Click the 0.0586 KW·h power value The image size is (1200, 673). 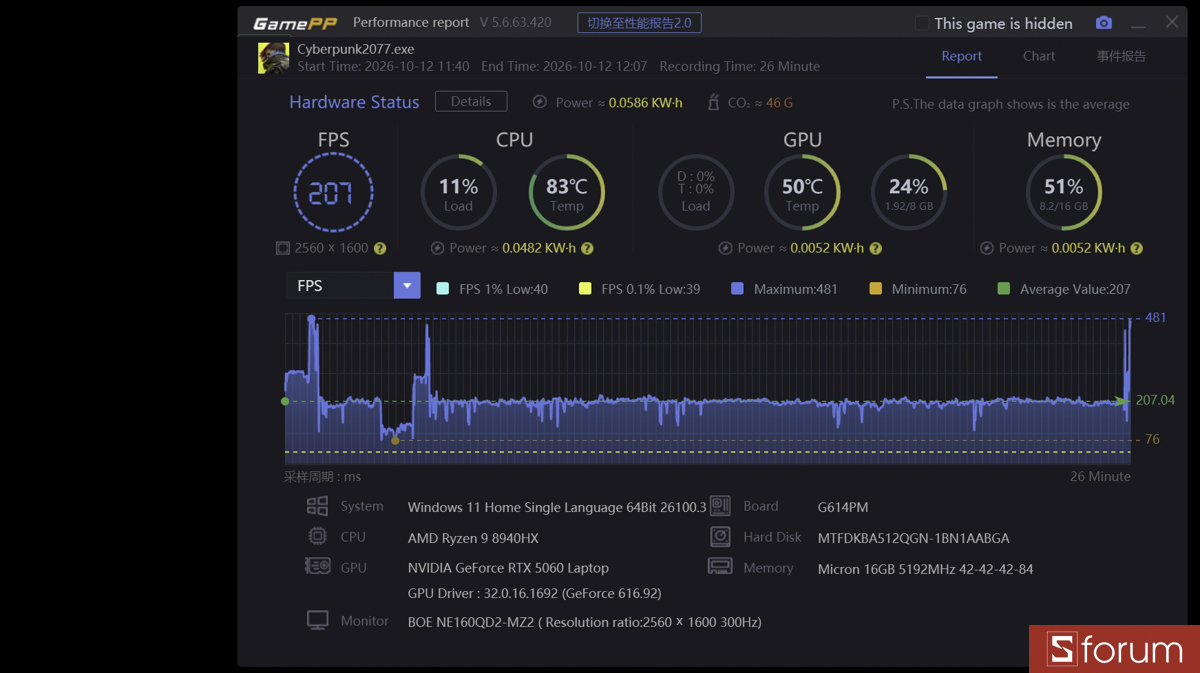coord(645,102)
